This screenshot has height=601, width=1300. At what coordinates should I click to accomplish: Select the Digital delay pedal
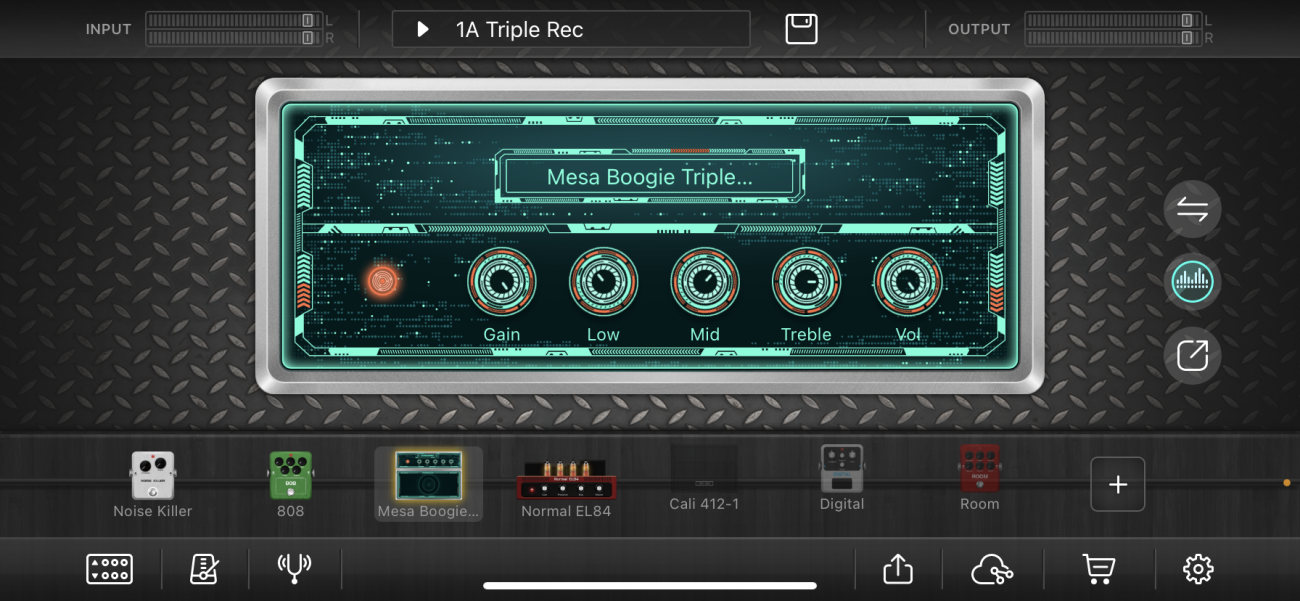[841, 470]
